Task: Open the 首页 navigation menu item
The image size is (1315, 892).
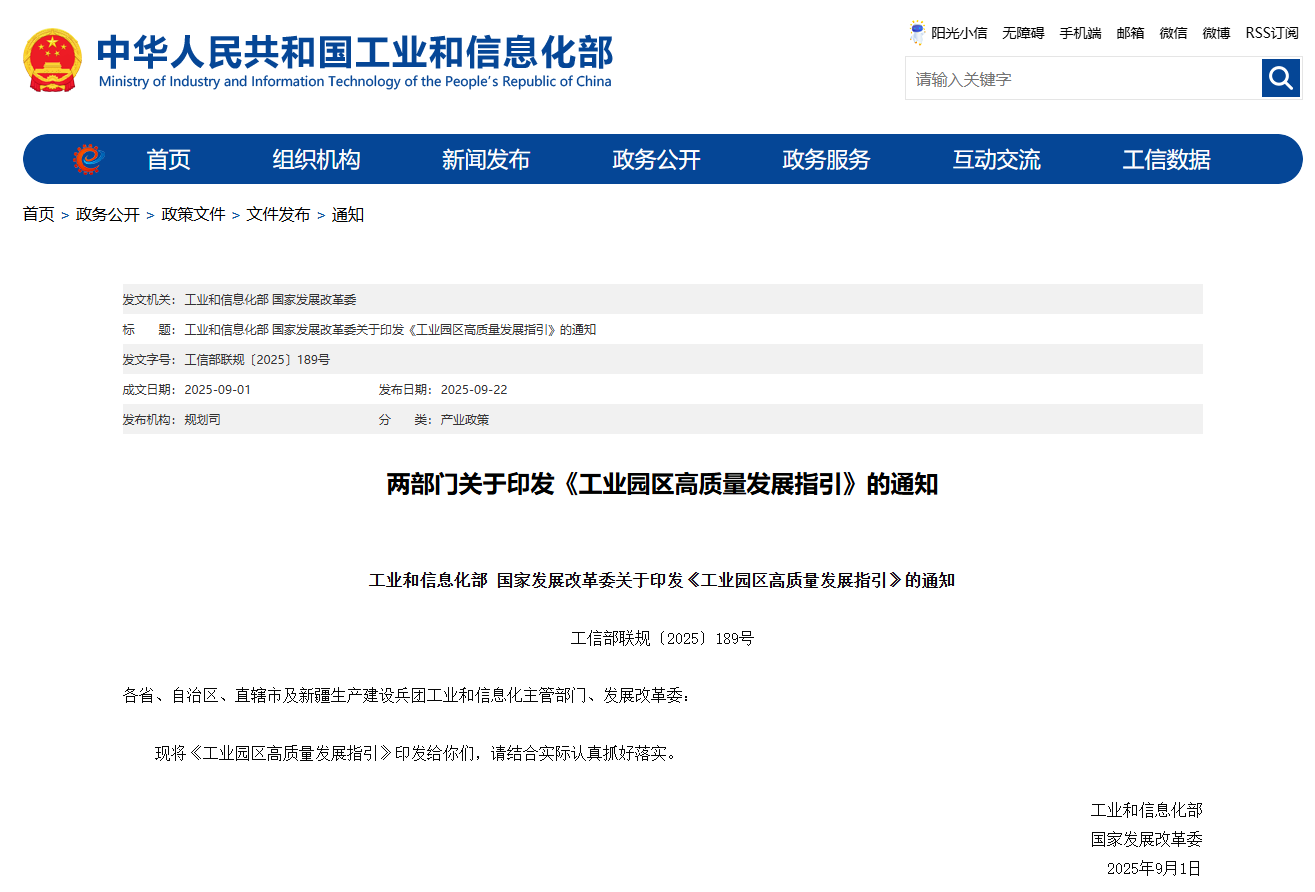Action: point(168,160)
